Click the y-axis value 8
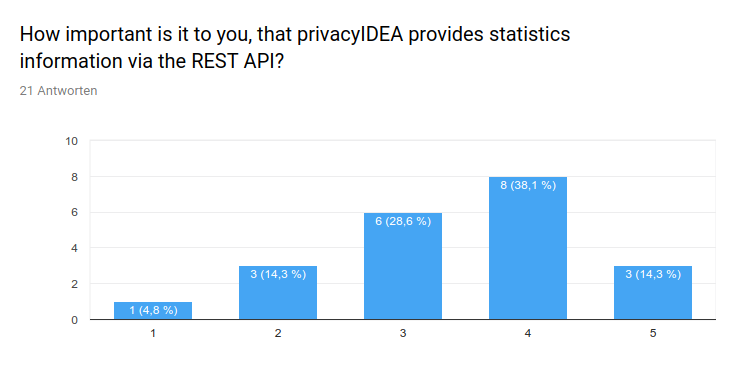This screenshot has height=374, width=739. click(74, 177)
